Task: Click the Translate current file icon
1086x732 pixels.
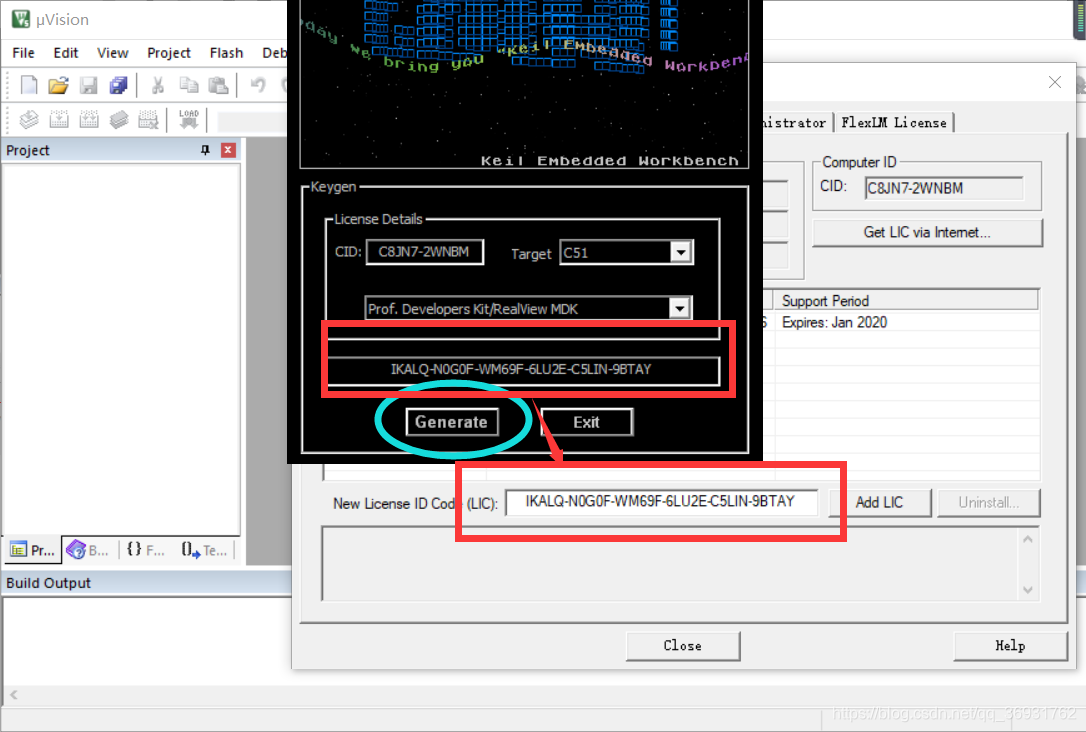Action: (28, 119)
